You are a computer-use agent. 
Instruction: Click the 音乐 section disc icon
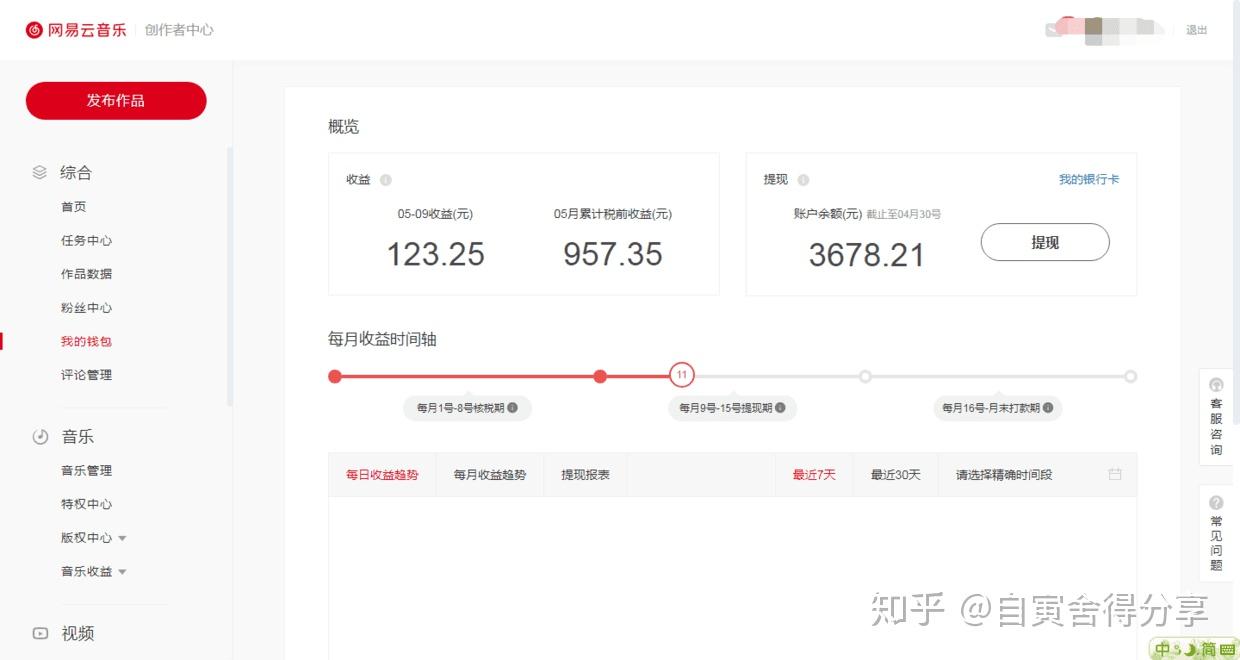point(40,437)
